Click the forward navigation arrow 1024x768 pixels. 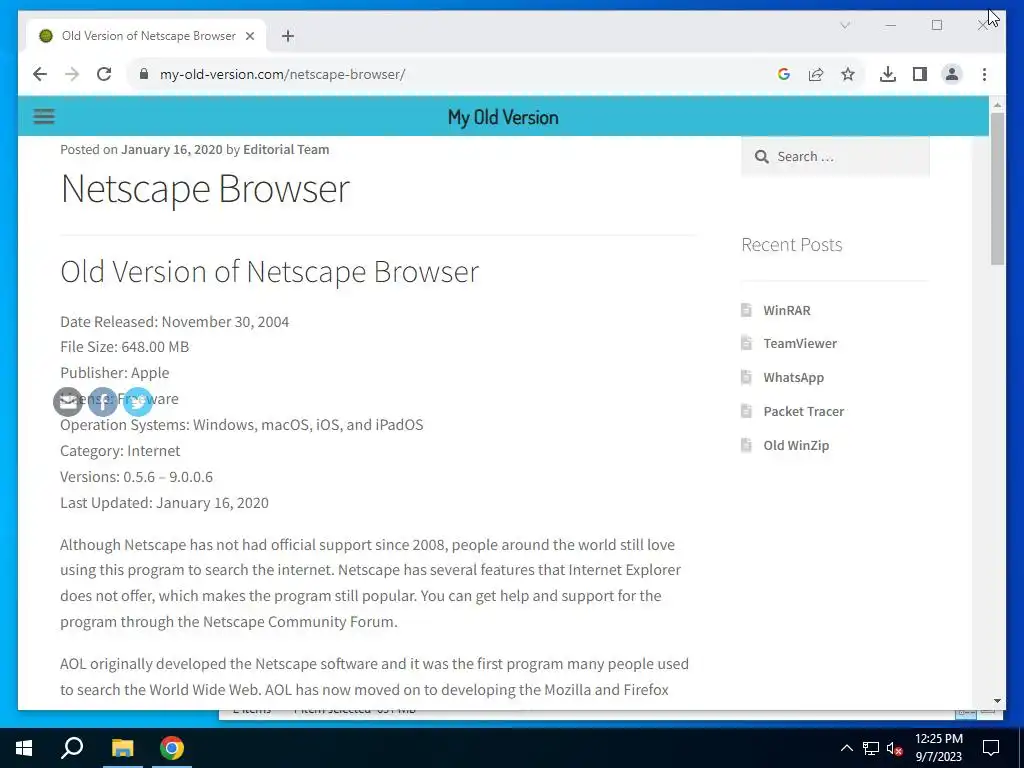point(72,74)
